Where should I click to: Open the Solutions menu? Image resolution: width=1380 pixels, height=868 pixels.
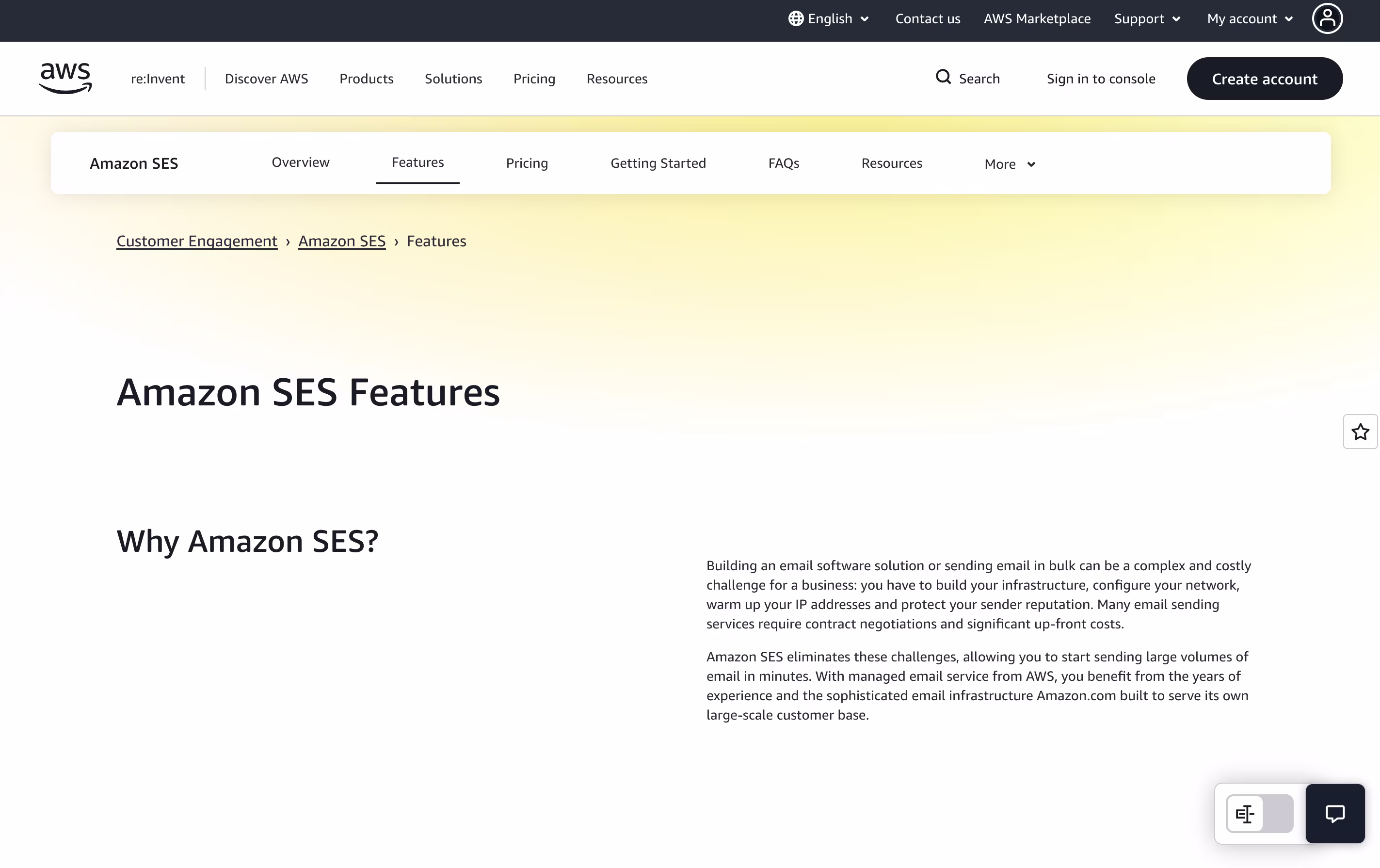click(x=453, y=79)
